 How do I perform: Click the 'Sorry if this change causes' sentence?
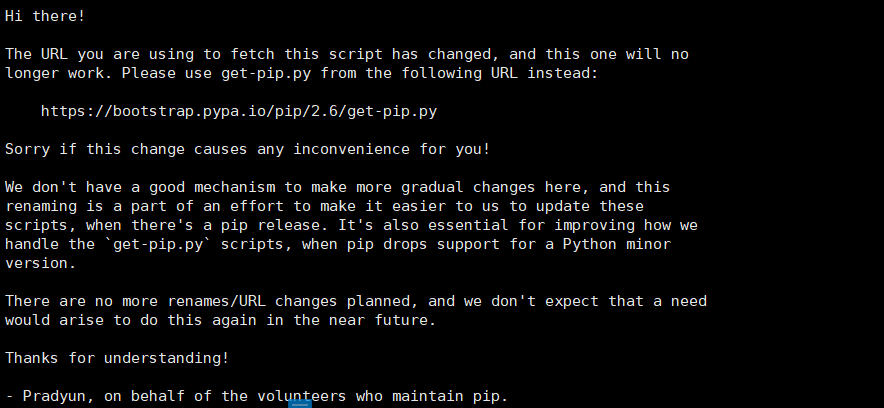[x=126, y=149]
